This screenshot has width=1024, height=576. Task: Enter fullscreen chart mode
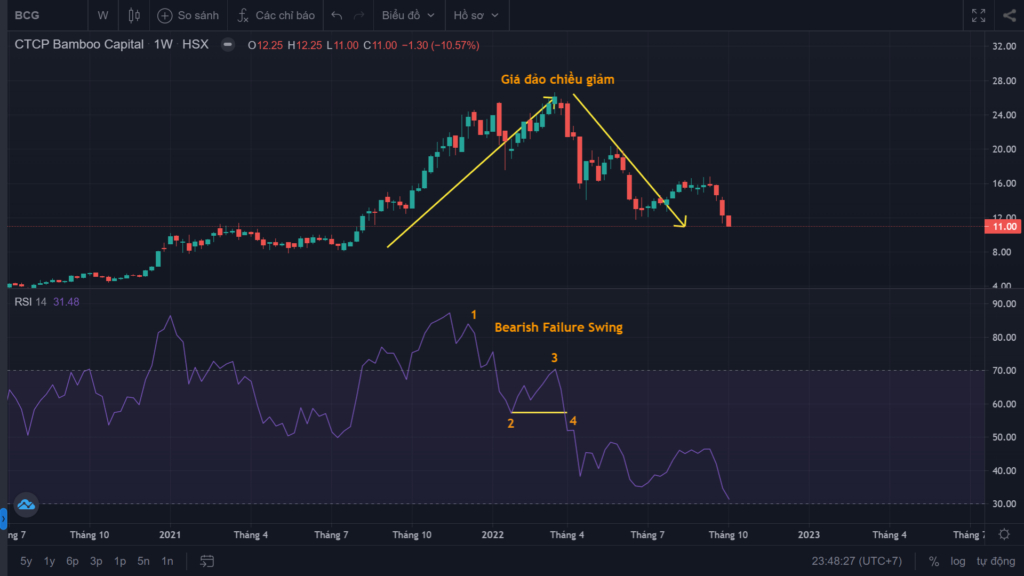point(978,15)
